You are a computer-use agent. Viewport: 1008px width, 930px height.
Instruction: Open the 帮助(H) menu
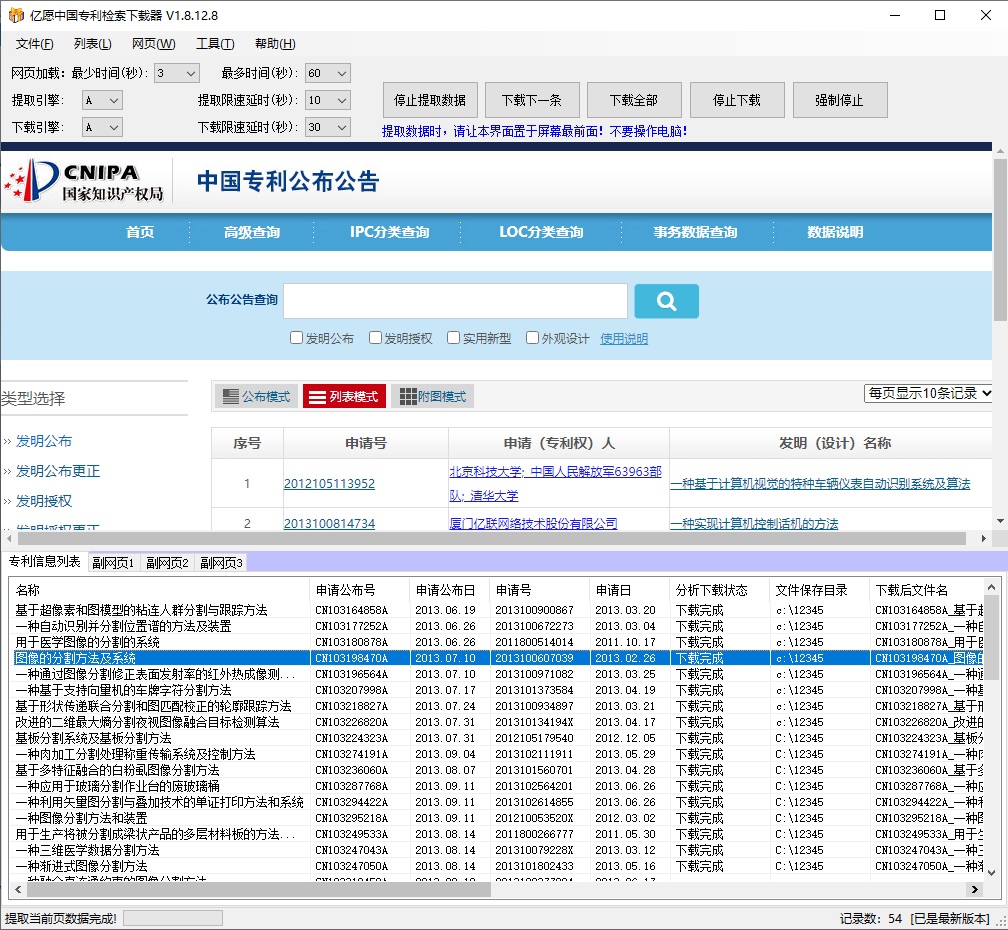point(275,44)
